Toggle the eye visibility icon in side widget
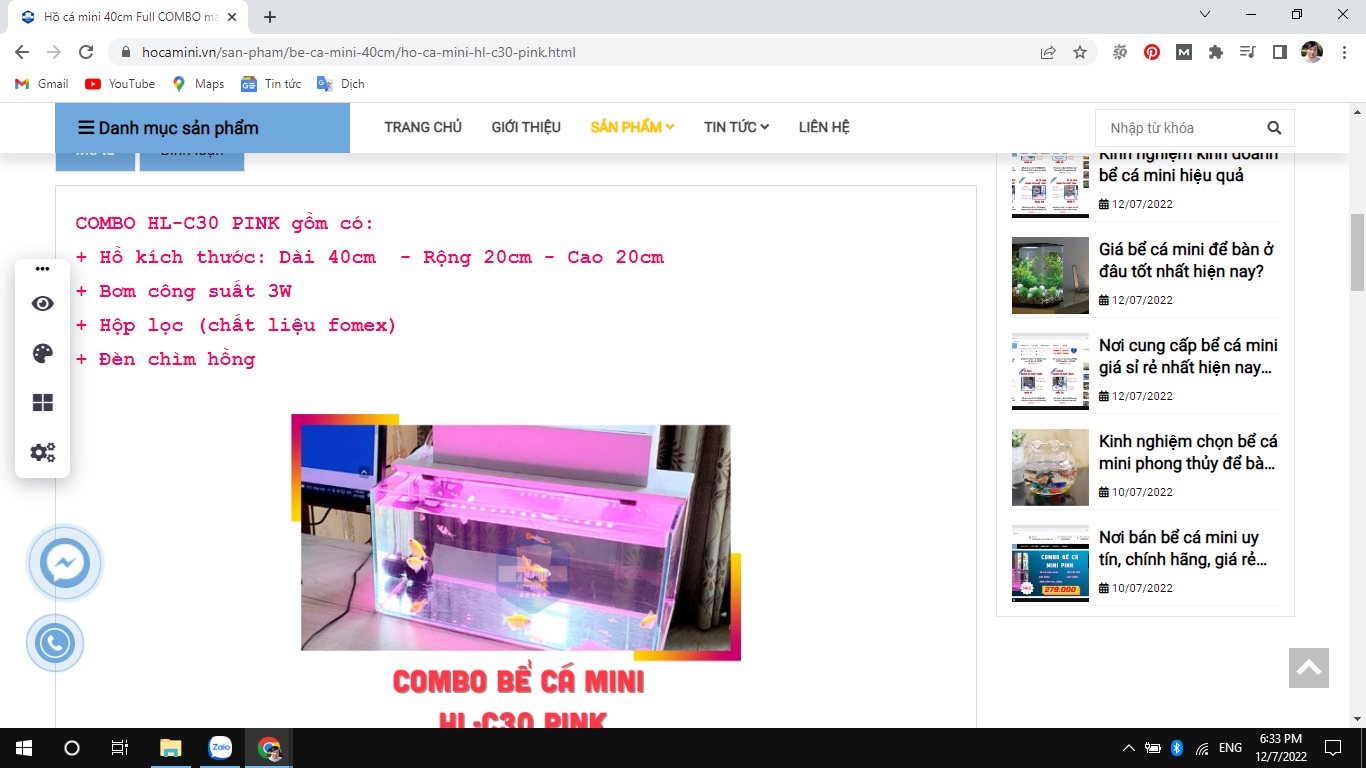This screenshot has height=768, width=1366. (42, 304)
